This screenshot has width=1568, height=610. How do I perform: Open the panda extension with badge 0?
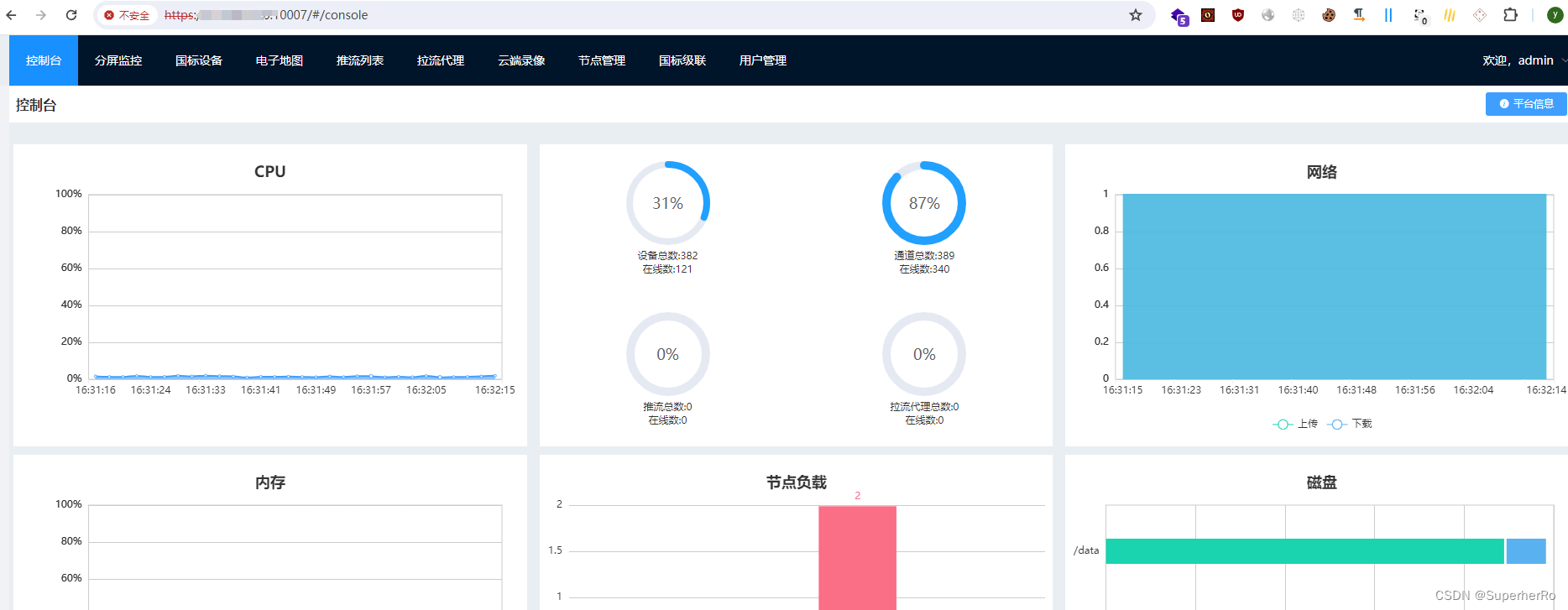tap(1419, 16)
